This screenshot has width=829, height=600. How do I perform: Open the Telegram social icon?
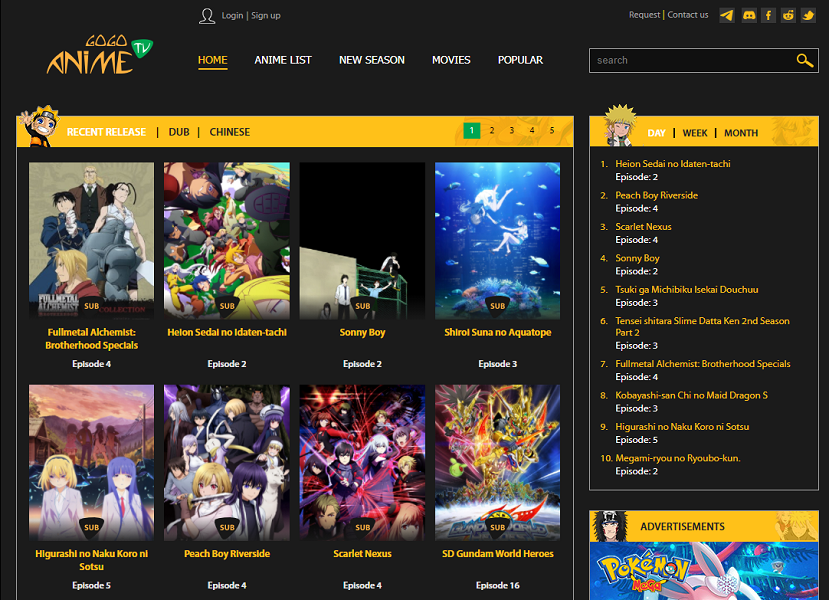pos(727,15)
